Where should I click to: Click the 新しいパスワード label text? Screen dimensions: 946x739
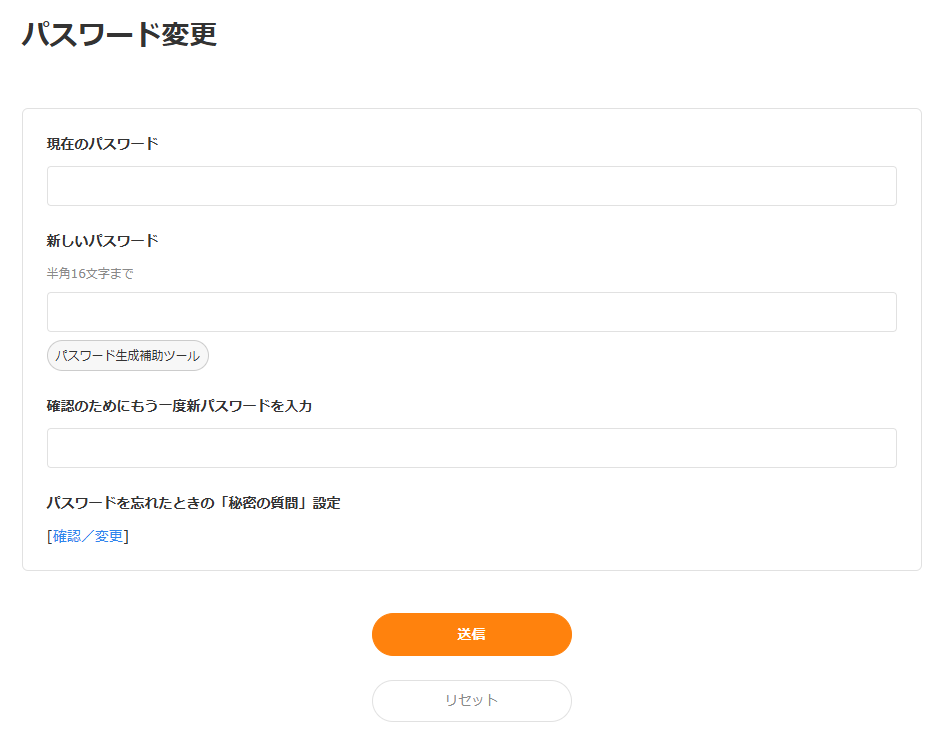(x=102, y=241)
